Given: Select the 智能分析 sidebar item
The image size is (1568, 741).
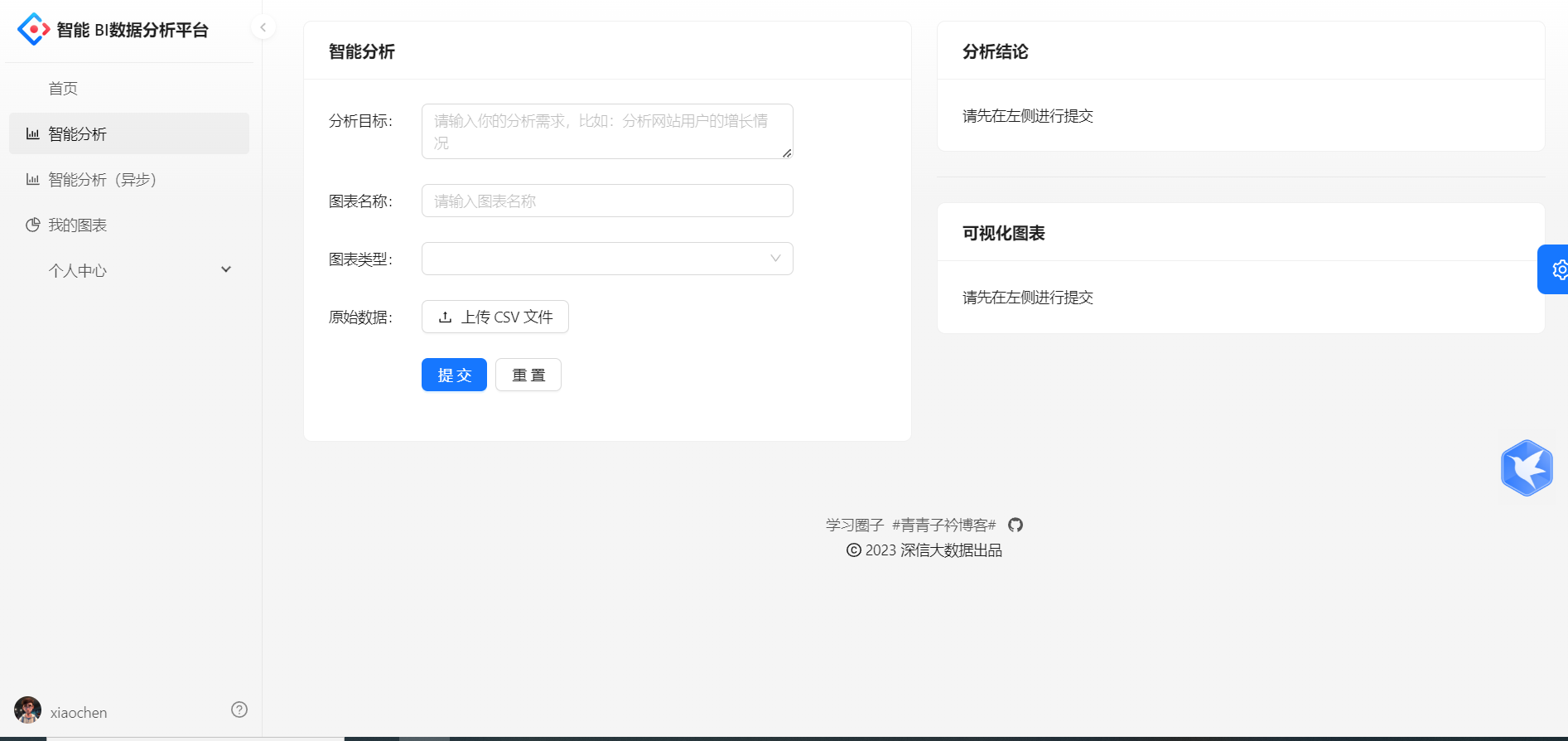Looking at the screenshot, I should coord(78,134).
